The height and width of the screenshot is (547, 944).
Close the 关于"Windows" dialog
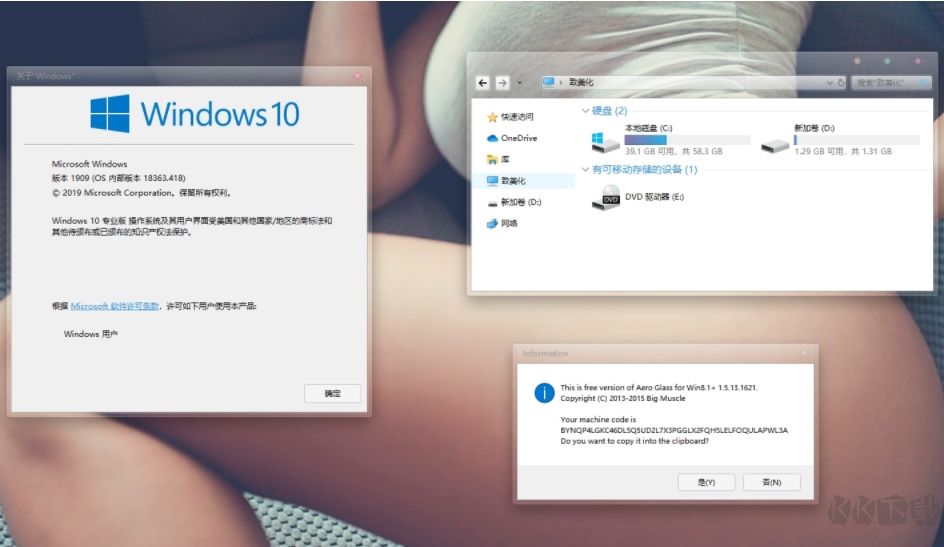[x=357, y=76]
